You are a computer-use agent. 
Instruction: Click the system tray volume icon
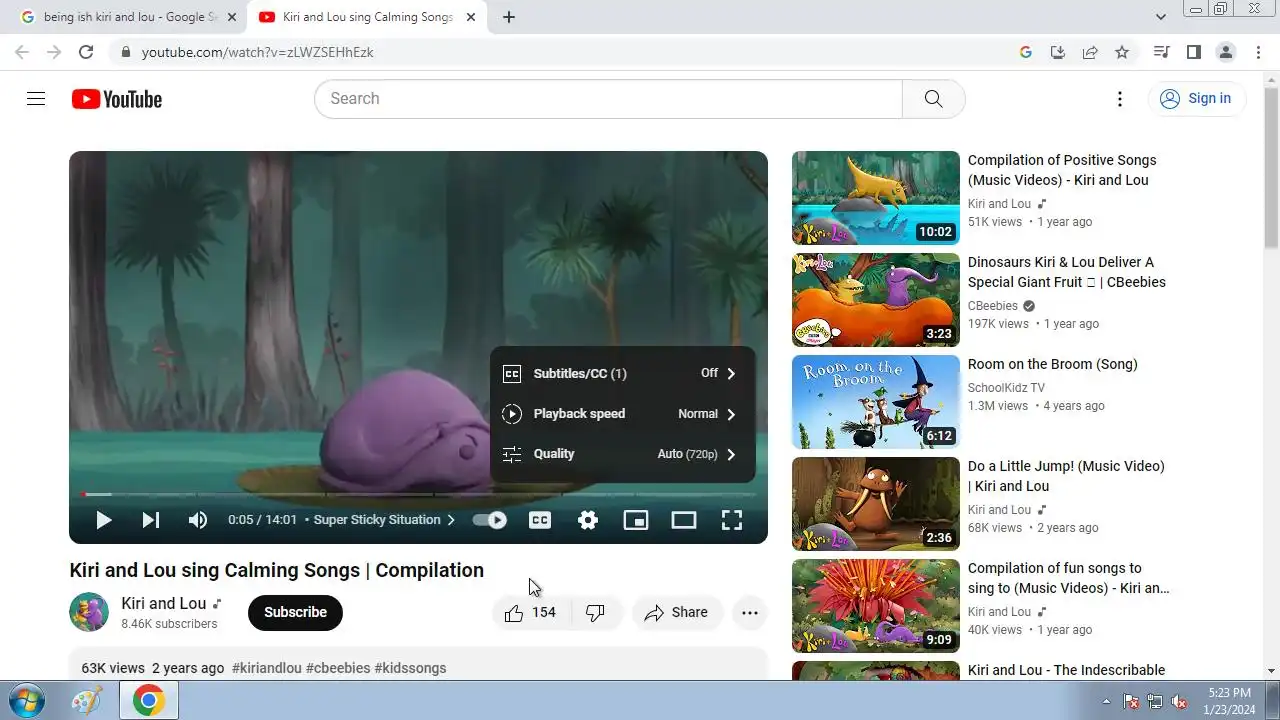[x=1179, y=701]
